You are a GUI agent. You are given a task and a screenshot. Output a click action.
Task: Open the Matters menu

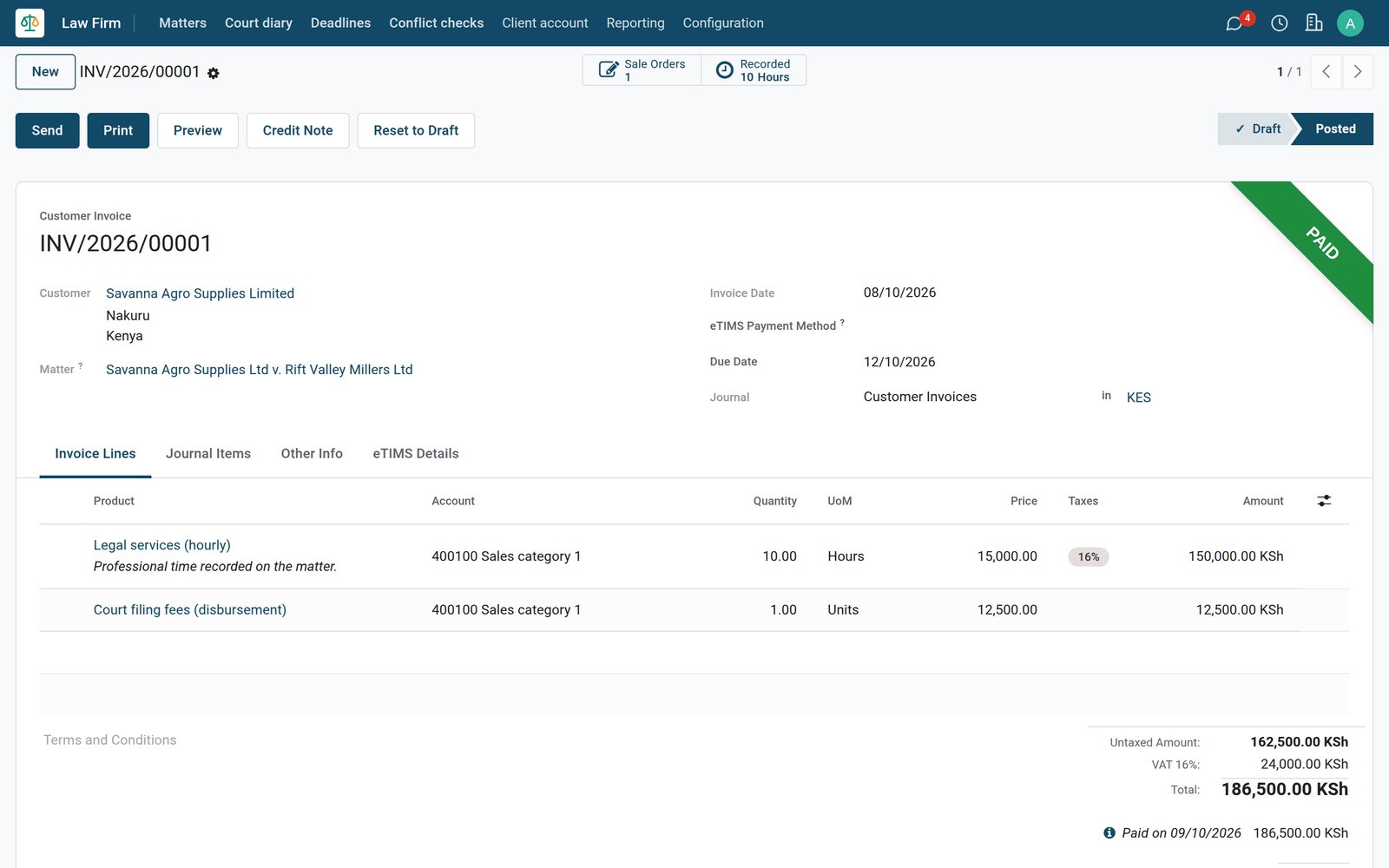[x=182, y=23]
